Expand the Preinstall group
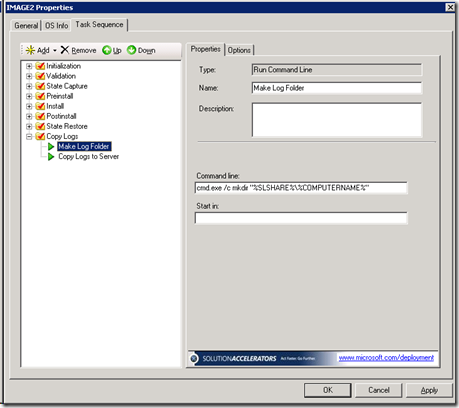Screen dimensions: 459x408 pos(29,96)
